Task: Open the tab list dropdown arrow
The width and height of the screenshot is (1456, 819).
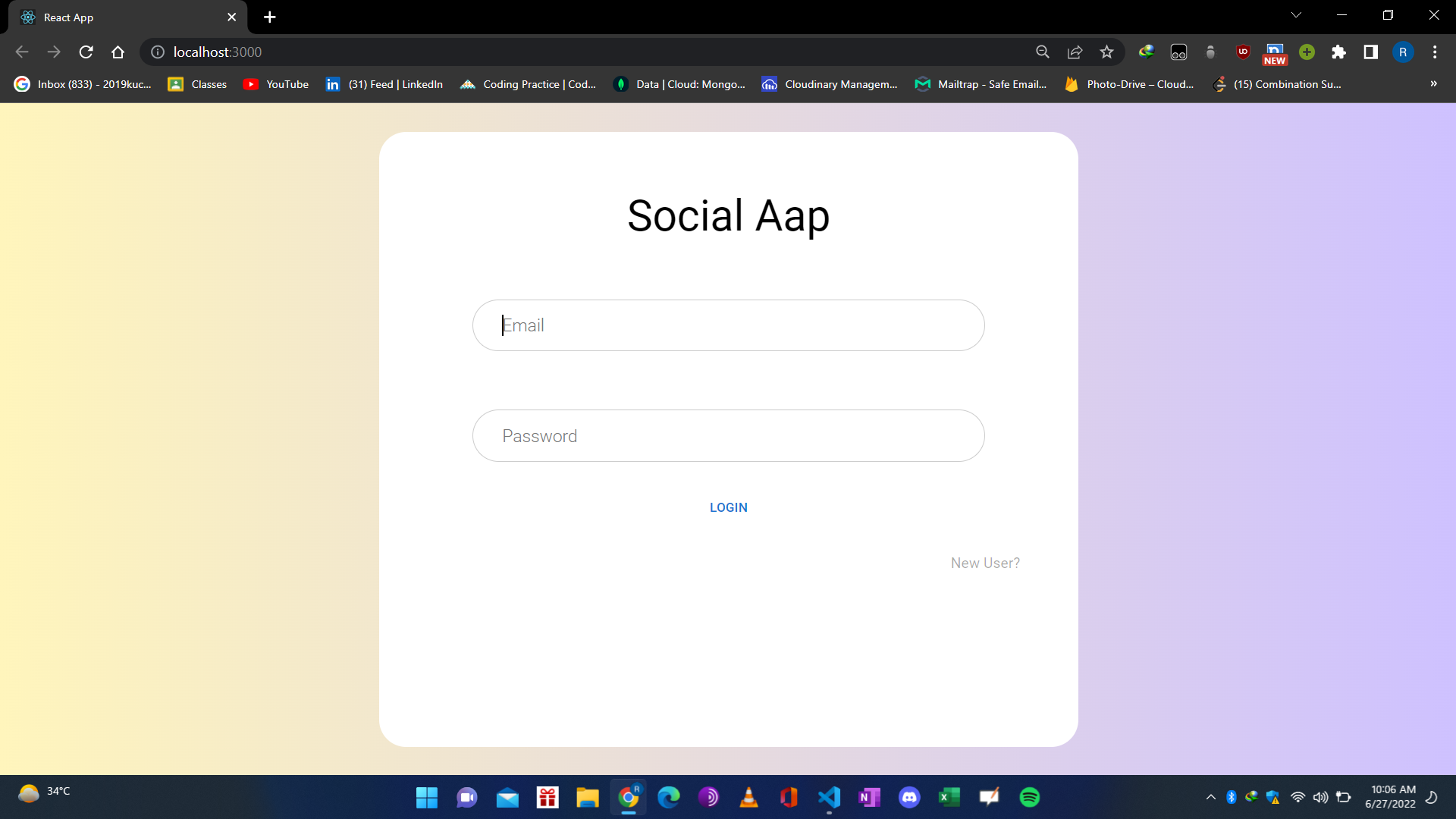Action: point(1297,14)
